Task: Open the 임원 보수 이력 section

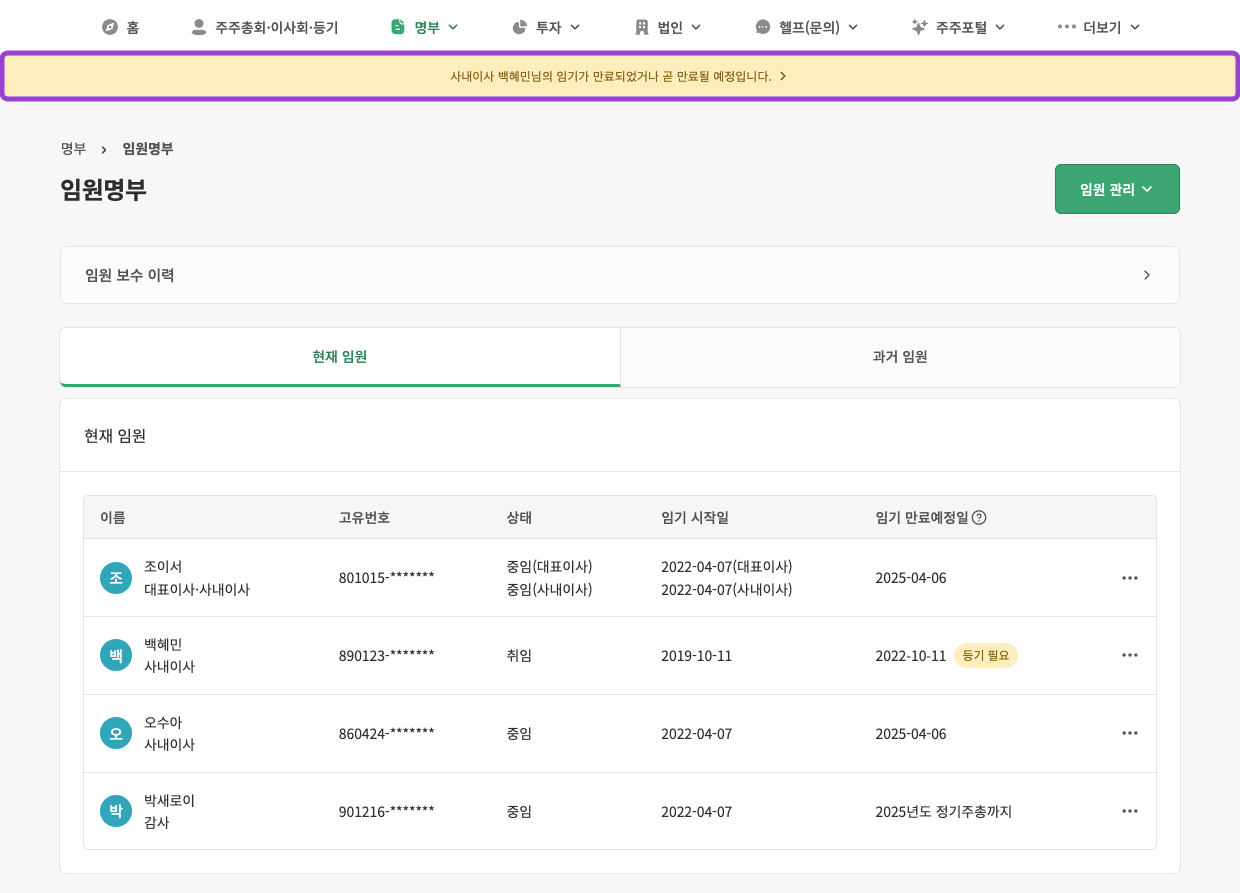Action: [x=620, y=275]
